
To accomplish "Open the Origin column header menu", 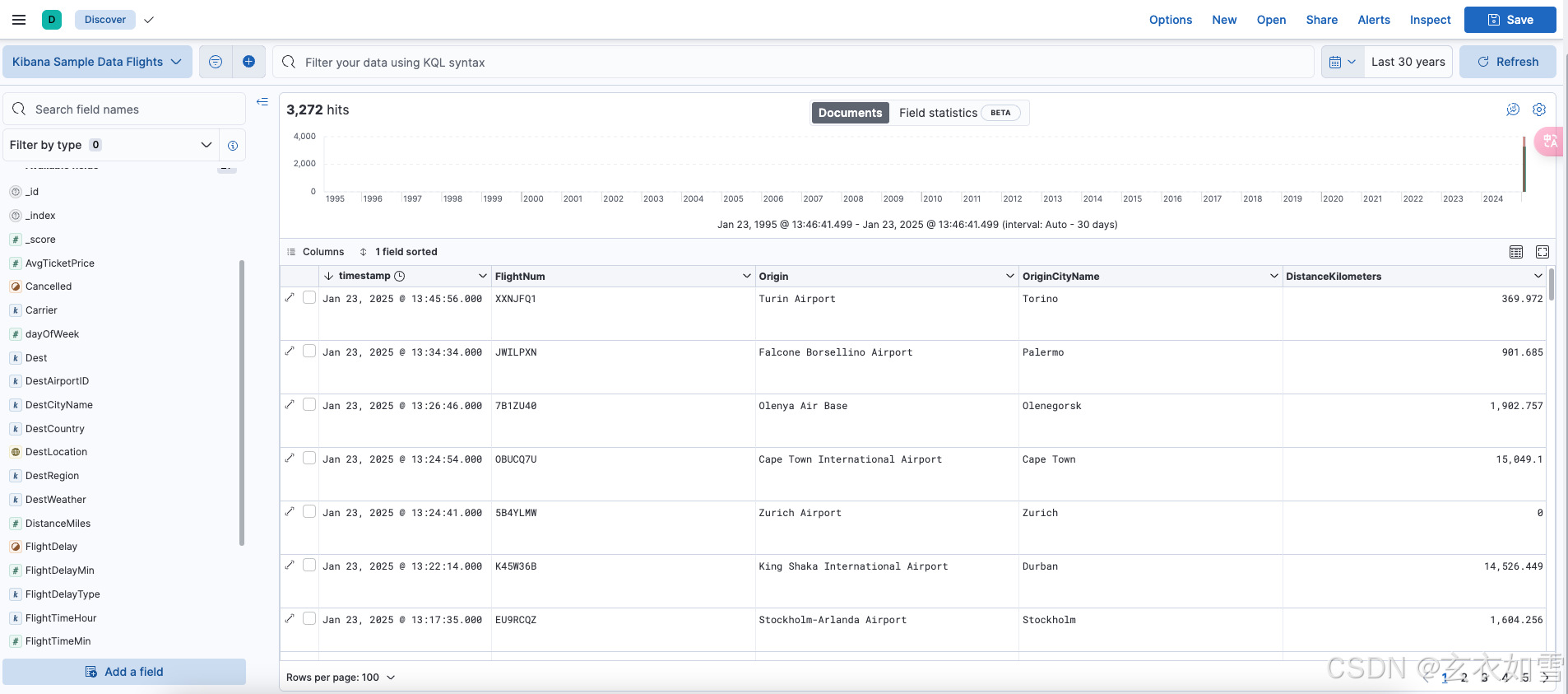I will 1010,276.
